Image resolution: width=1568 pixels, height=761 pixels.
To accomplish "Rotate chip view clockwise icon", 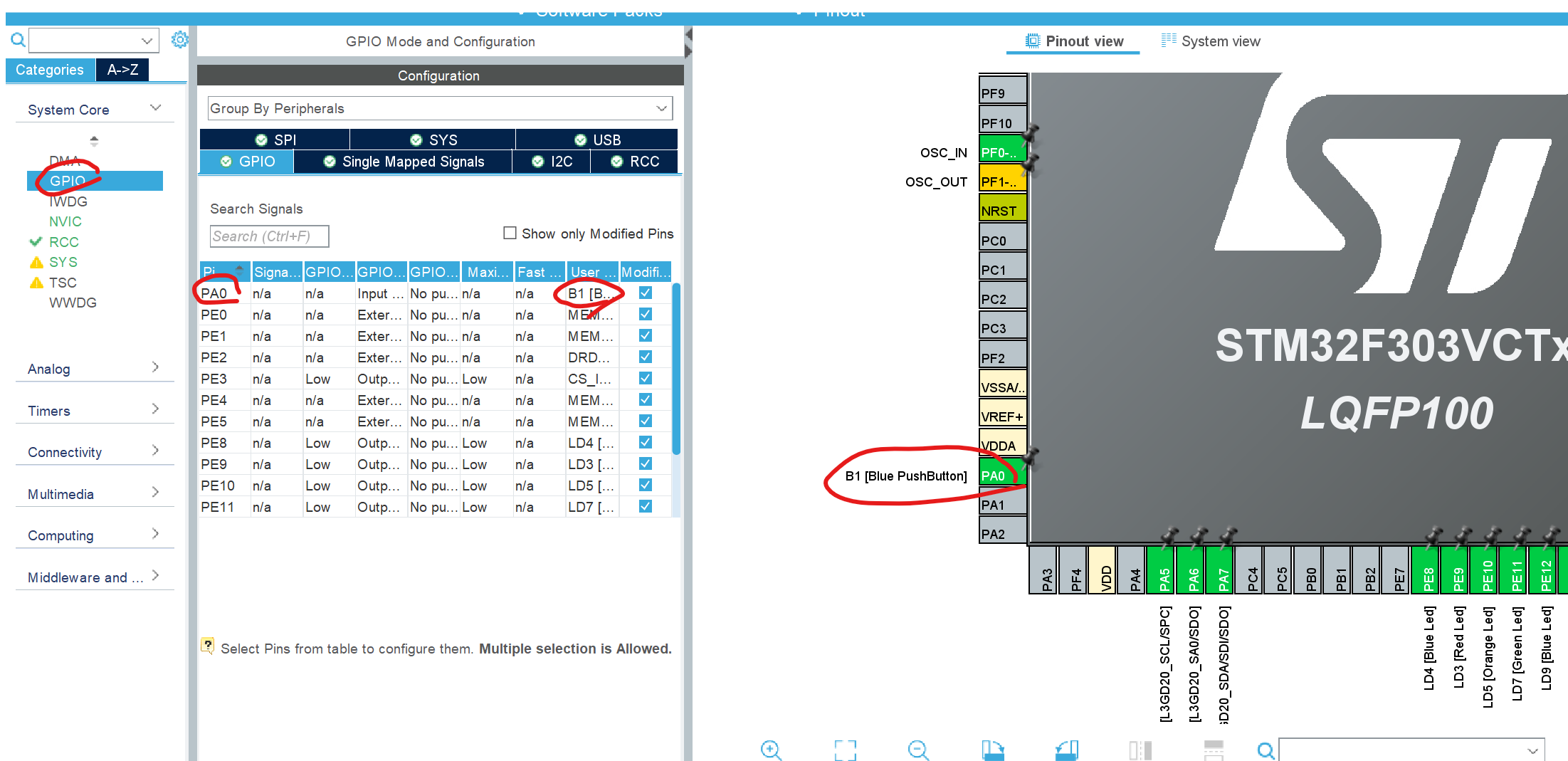I will tap(992, 750).
